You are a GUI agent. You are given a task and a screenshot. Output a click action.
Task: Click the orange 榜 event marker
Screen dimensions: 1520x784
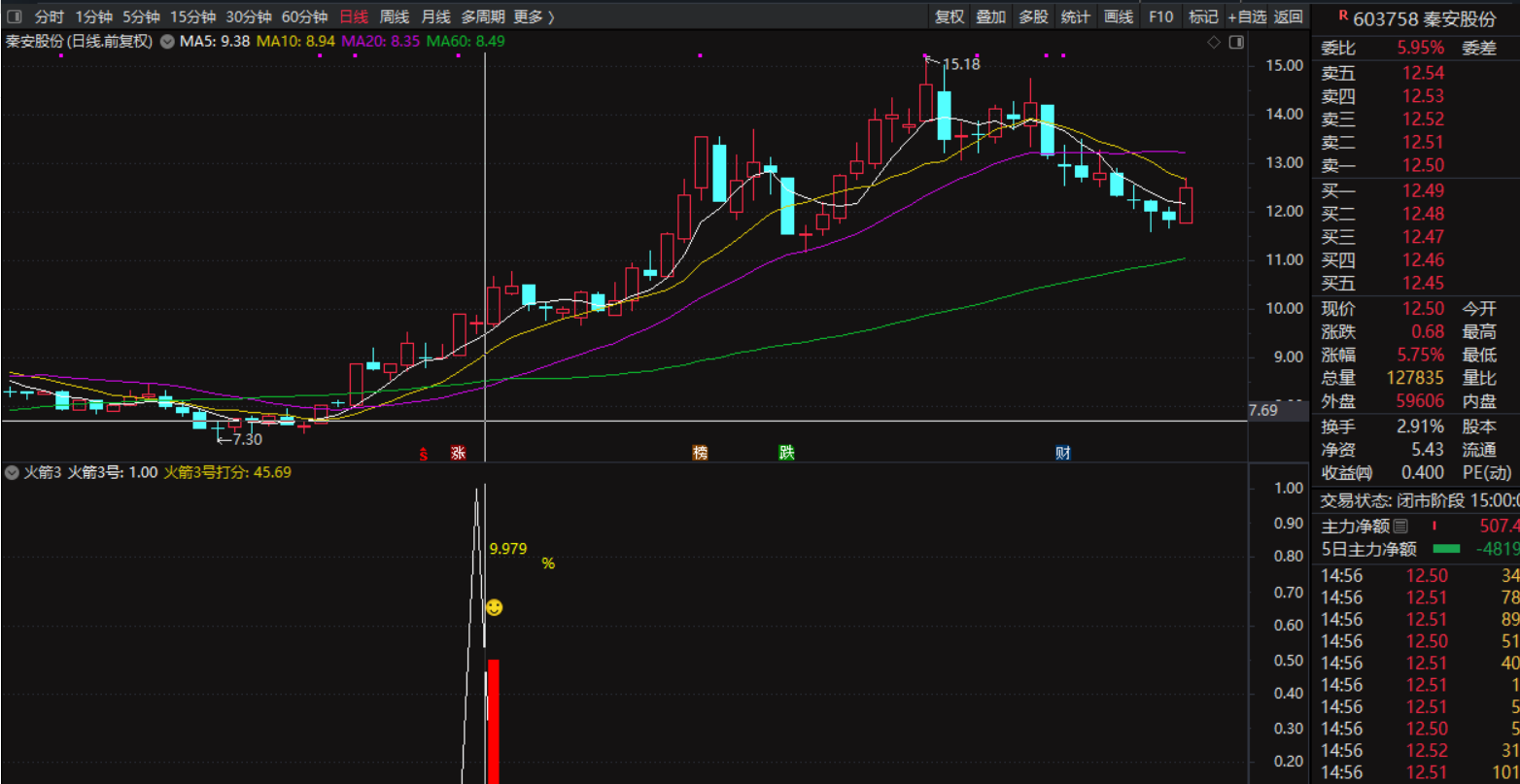click(700, 453)
